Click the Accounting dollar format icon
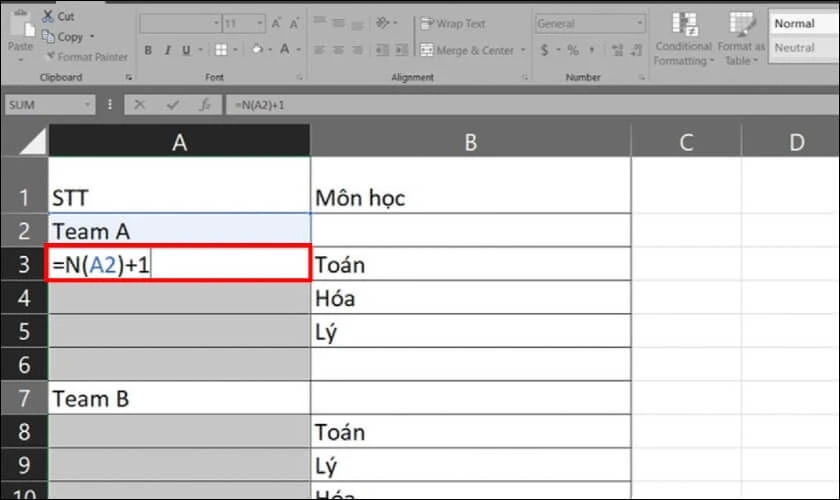 [544, 50]
